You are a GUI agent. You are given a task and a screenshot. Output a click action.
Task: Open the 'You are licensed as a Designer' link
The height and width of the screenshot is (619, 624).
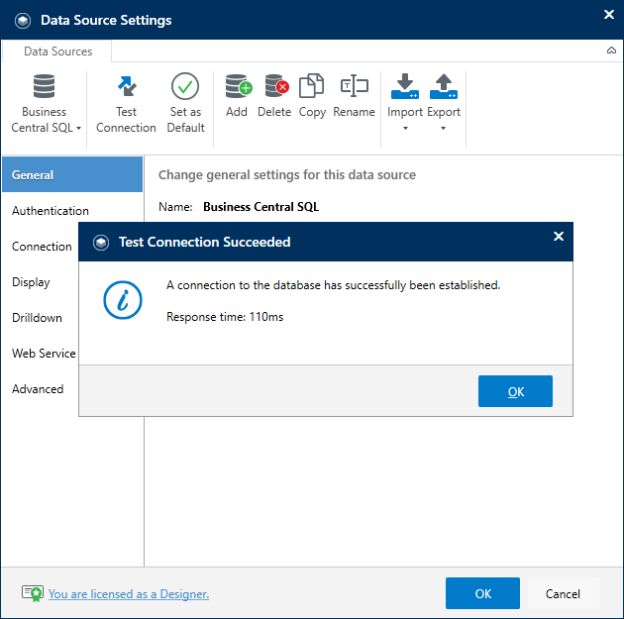(x=129, y=594)
